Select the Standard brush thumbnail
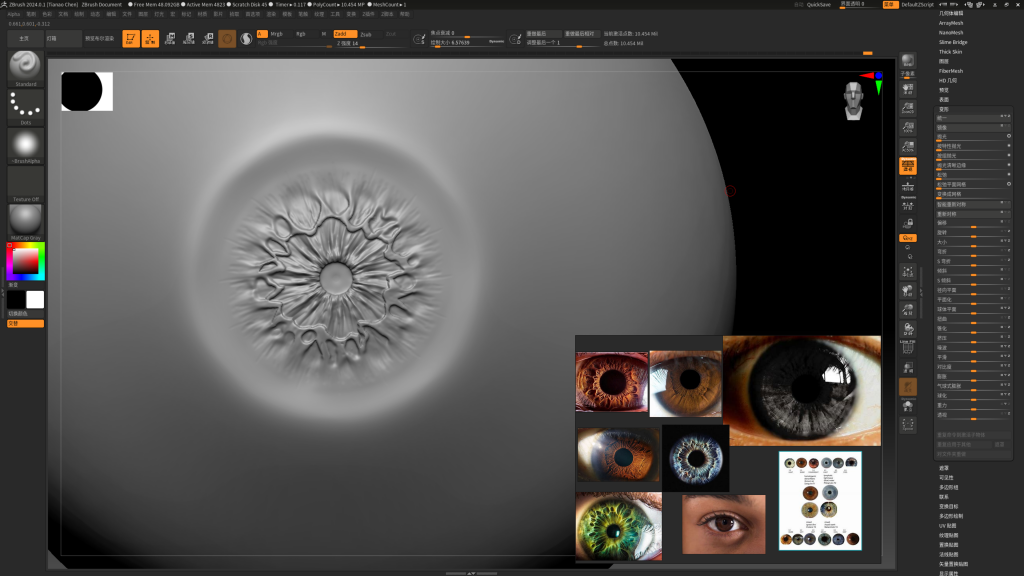The height and width of the screenshot is (576, 1024). tap(25, 68)
